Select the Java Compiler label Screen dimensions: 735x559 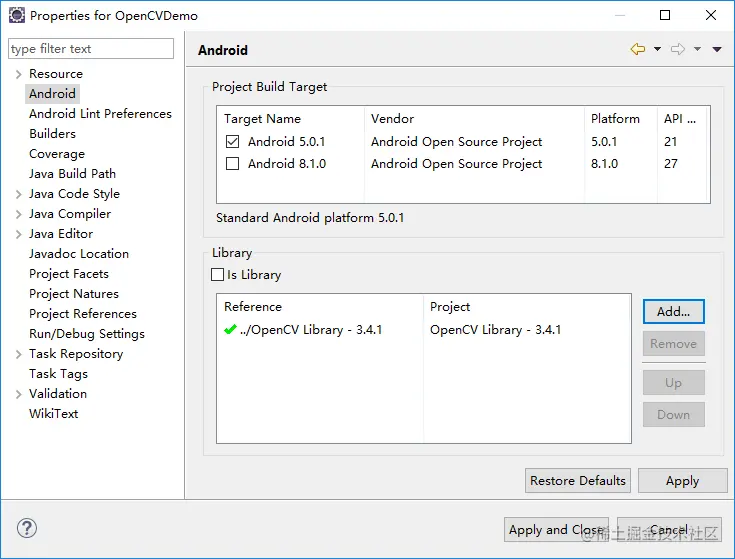(x=70, y=214)
